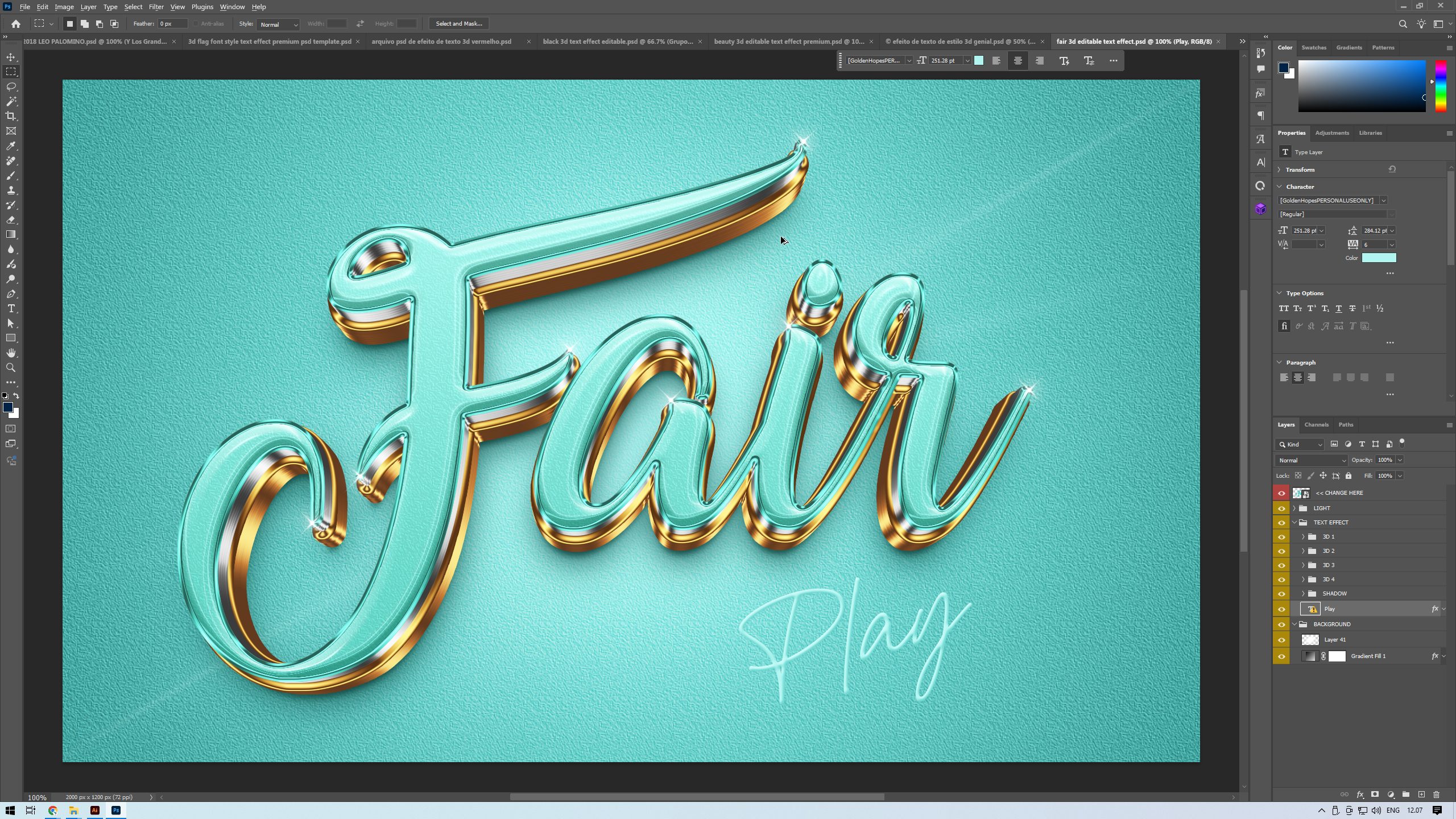The width and height of the screenshot is (1456, 819).
Task: Select the Lasso tool
Action: (x=11, y=86)
